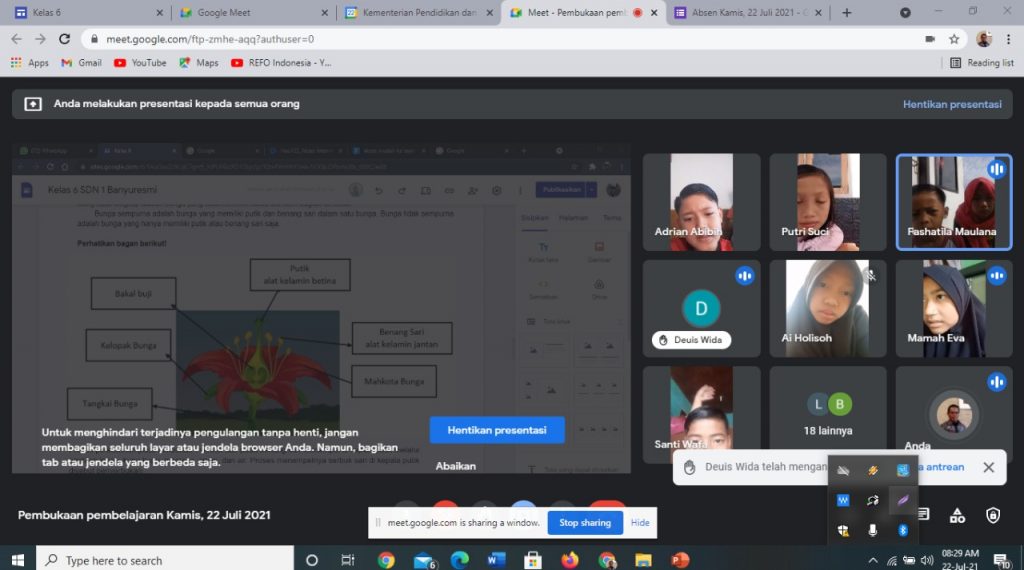Click the Windows taskbar search box
The width and height of the screenshot is (1024, 570).
[x=165, y=560]
